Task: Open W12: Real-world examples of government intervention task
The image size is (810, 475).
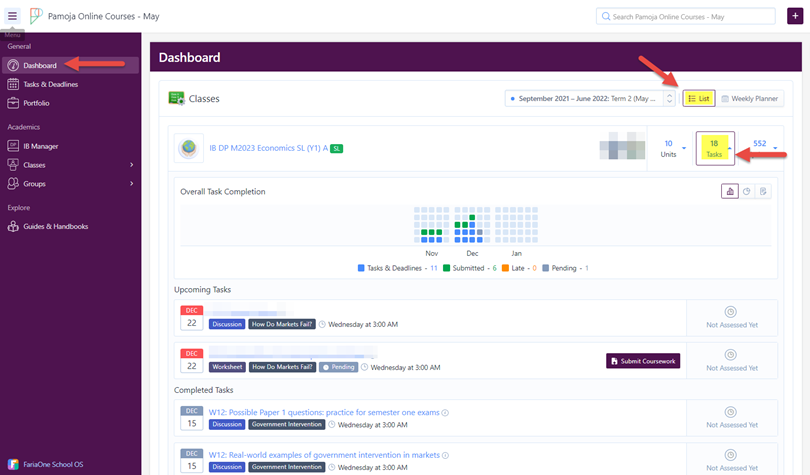Action: [324, 455]
